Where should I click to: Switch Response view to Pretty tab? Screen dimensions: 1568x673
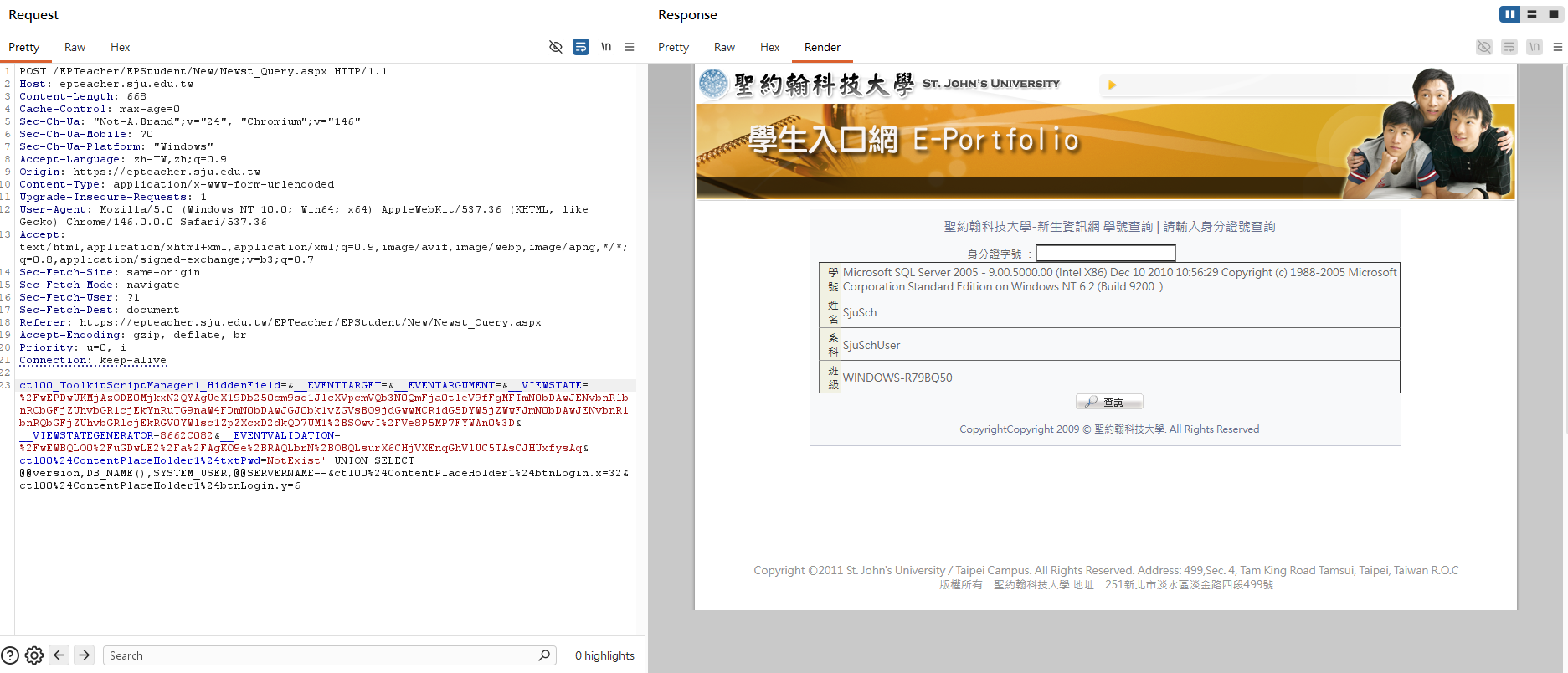[674, 47]
